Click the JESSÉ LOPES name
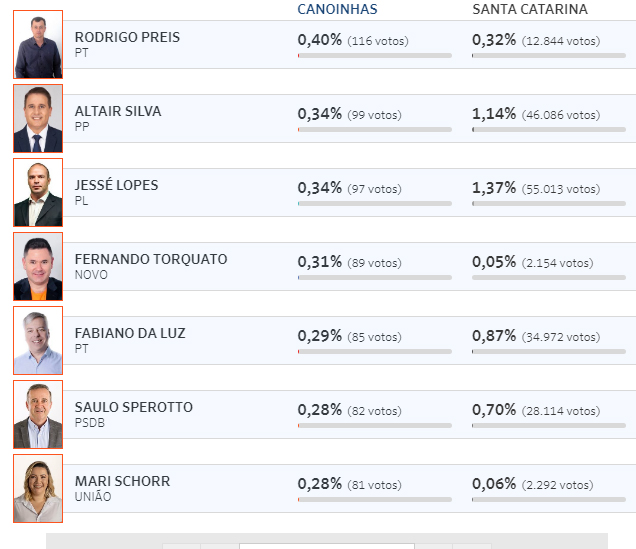The height and width of the screenshot is (549, 636). [116, 185]
